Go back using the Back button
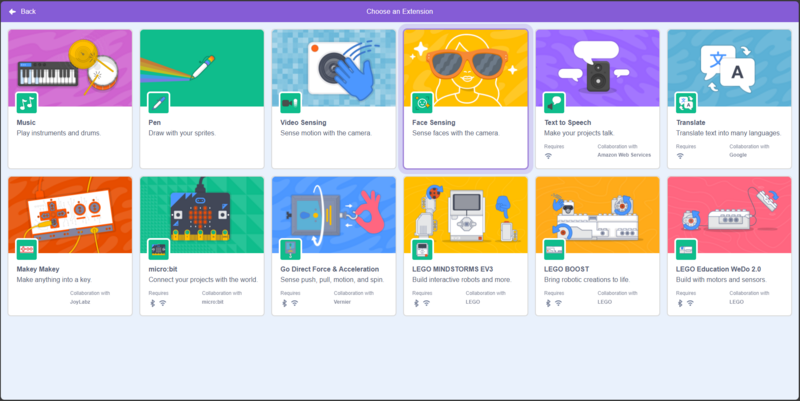800x401 pixels. [22, 11]
